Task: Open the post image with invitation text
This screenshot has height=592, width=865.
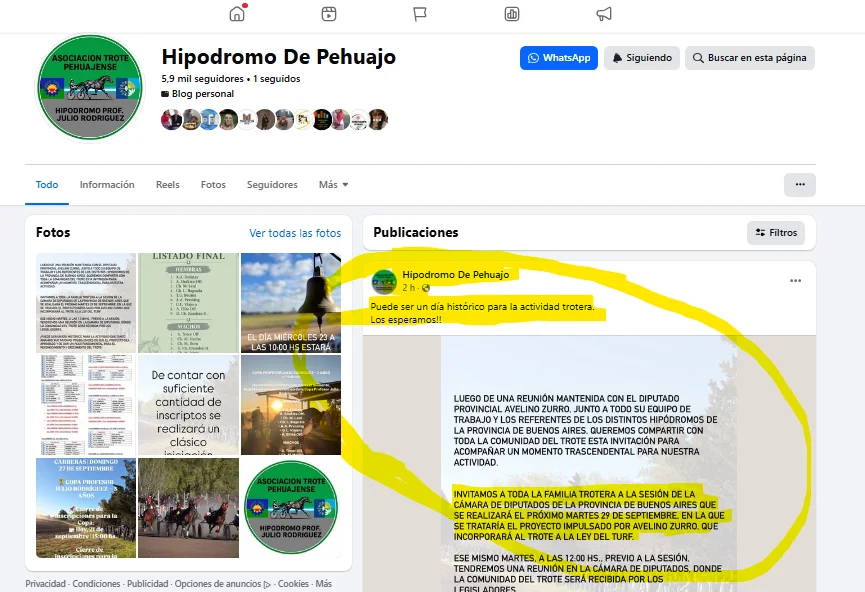Action: [x=589, y=463]
